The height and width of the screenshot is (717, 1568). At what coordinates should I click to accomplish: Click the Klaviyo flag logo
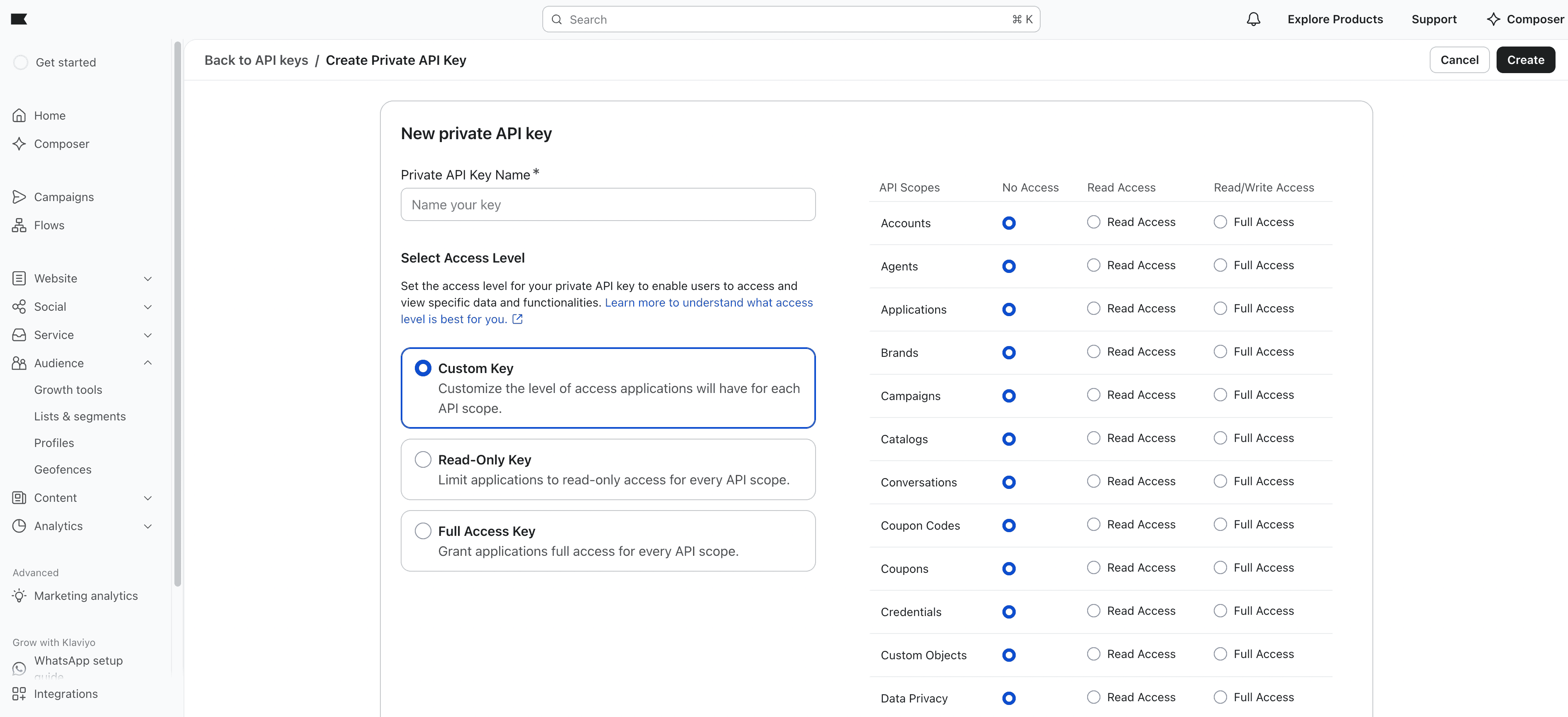click(19, 19)
